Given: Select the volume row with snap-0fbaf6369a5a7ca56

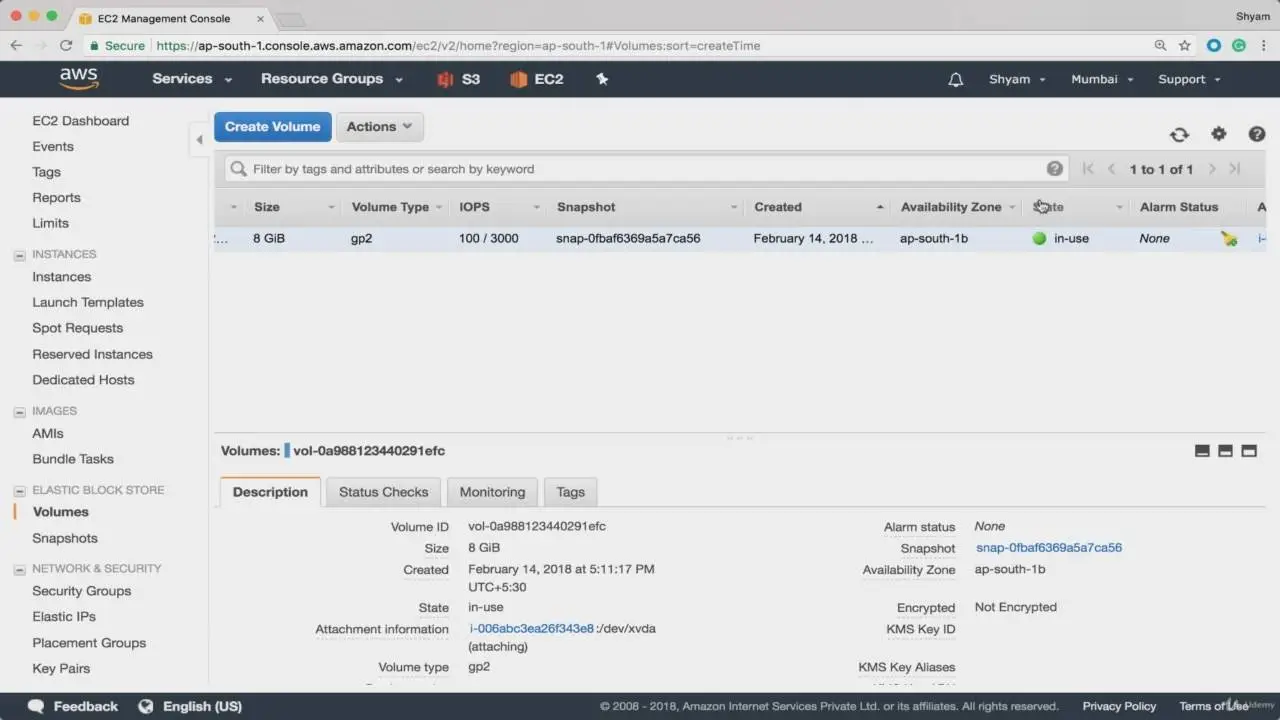Looking at the screenshot, I should pyautogui.click(x=740, y=239).
